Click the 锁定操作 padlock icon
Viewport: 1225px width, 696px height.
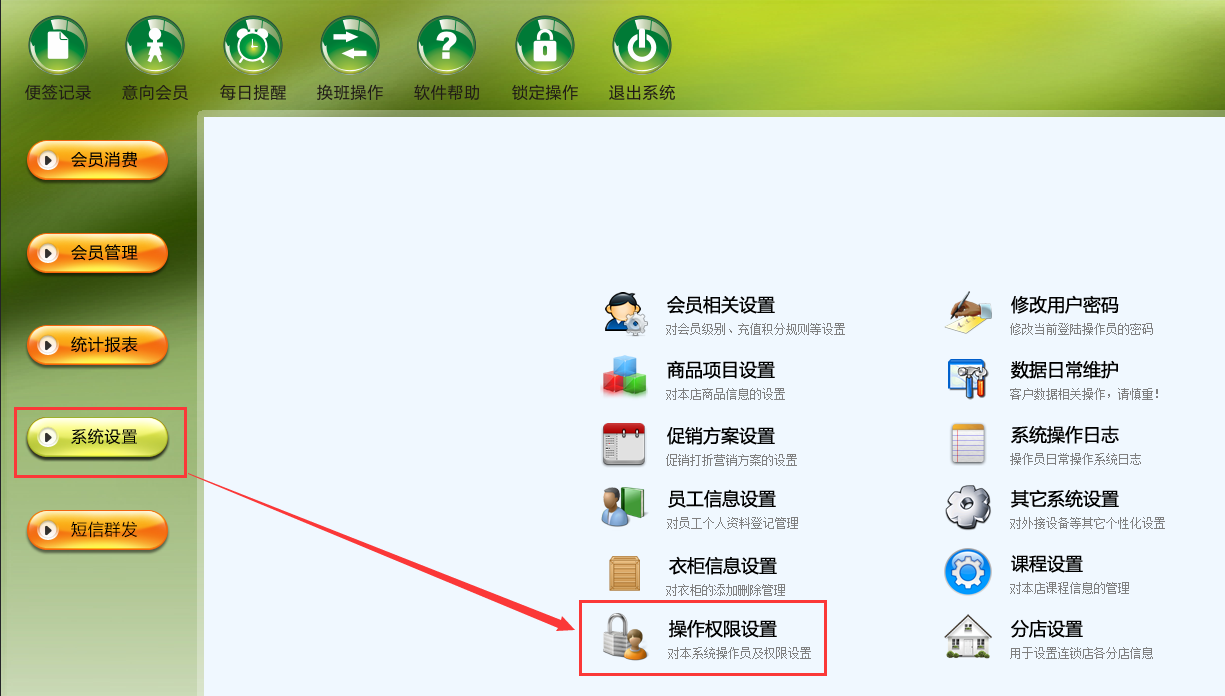[x=545, y=45]
